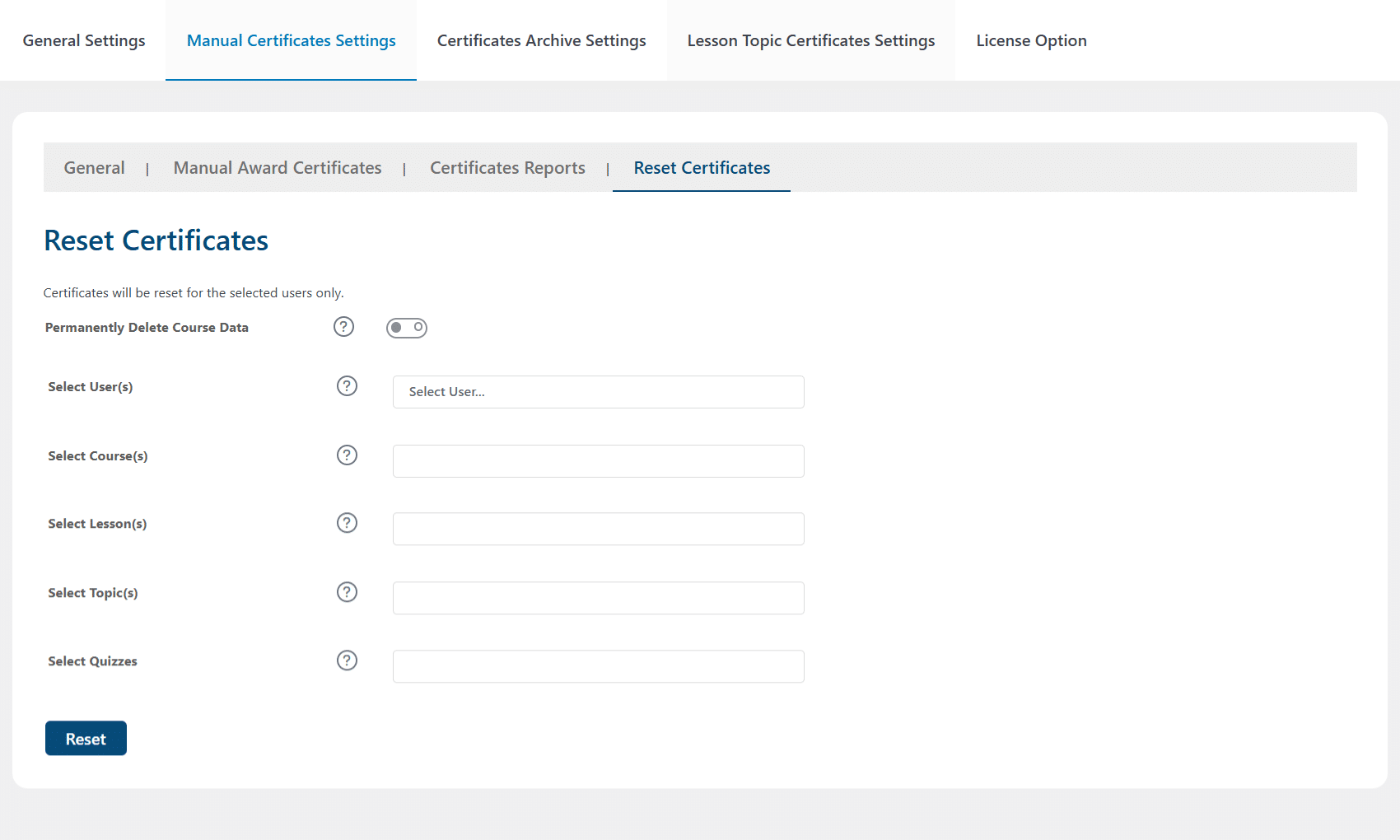This screenshot has height=840, width=1400.
Task: Open help icon beside Select Topic(s)
Action: [347, 592]
